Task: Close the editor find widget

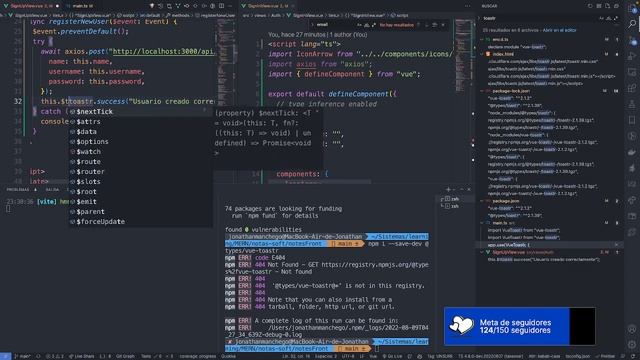Action: pos(443,25)
